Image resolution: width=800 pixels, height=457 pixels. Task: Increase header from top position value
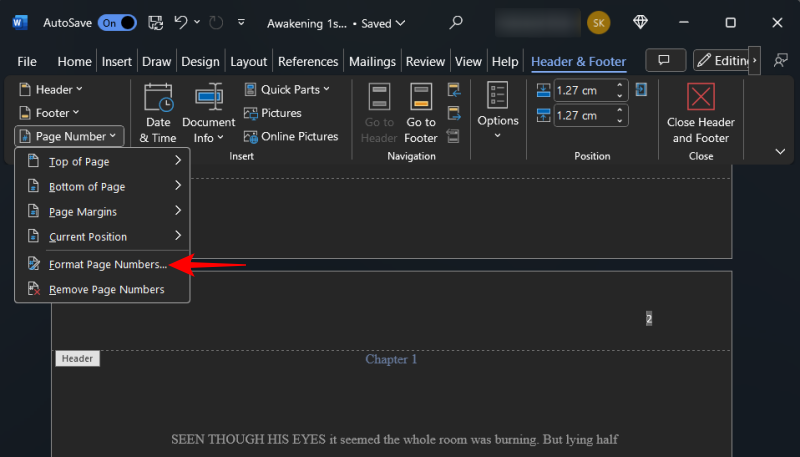point(620,85)
